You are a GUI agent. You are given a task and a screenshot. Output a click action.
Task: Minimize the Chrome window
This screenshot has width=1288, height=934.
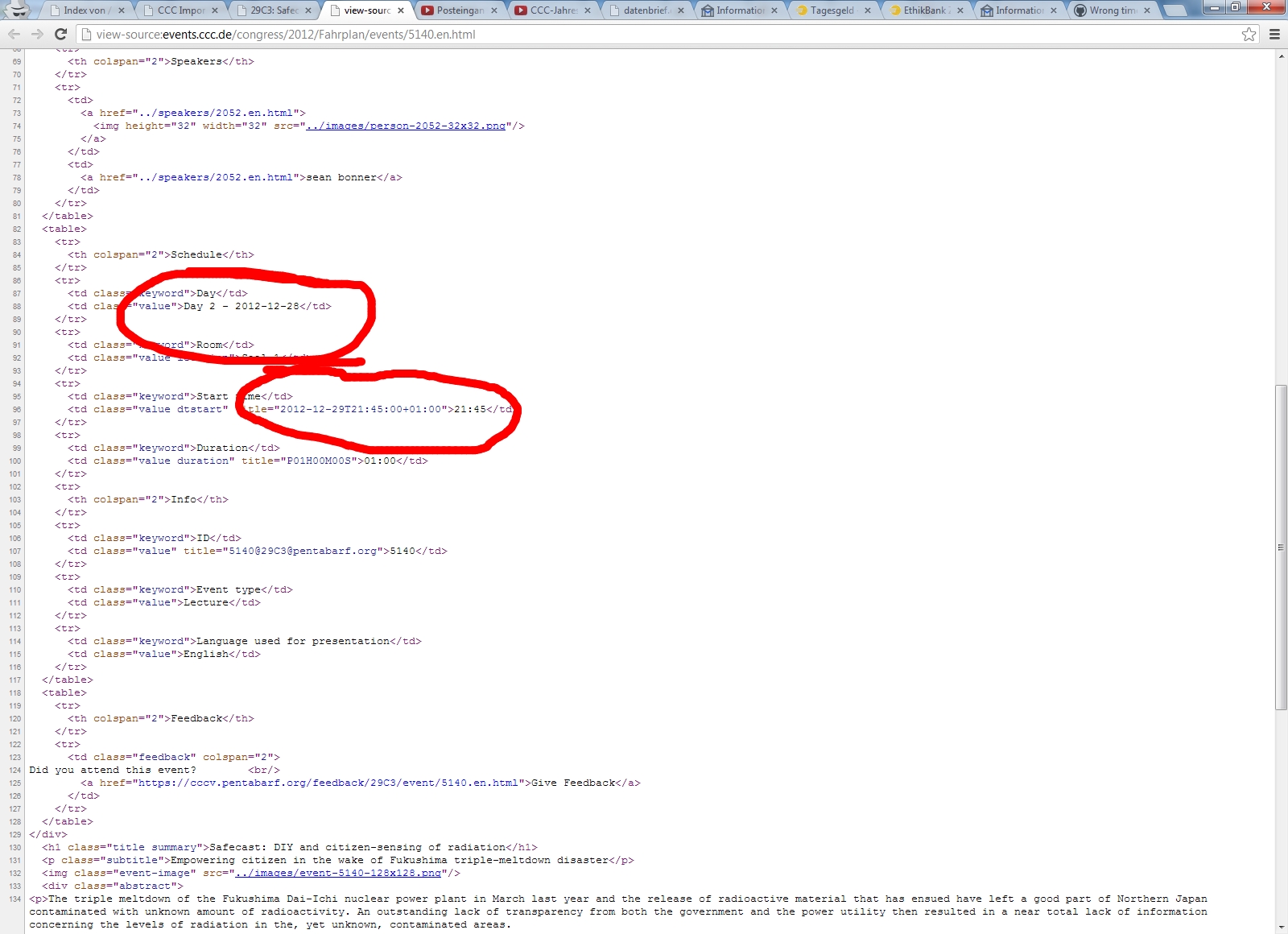point(1216,7)
